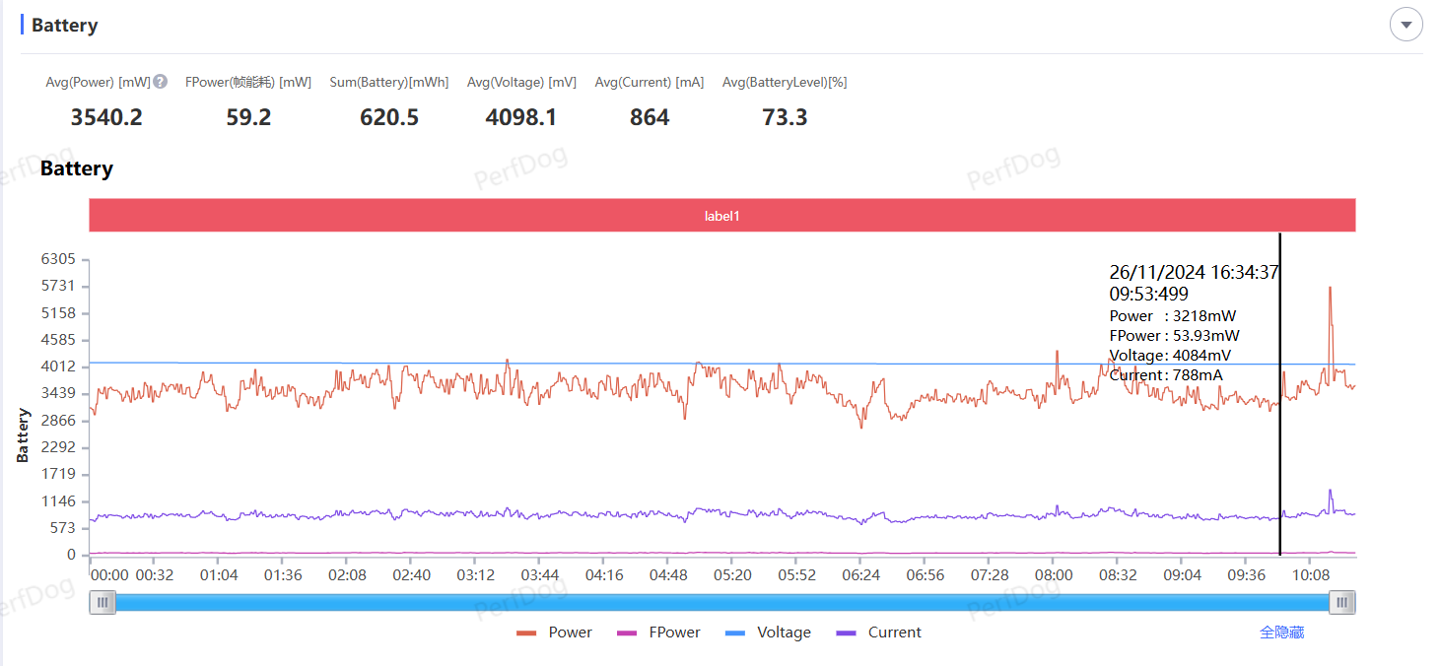Click the Avg(BatteryLevel) value 73.3
Screen dimensions: 1440x666
point(784,118)
